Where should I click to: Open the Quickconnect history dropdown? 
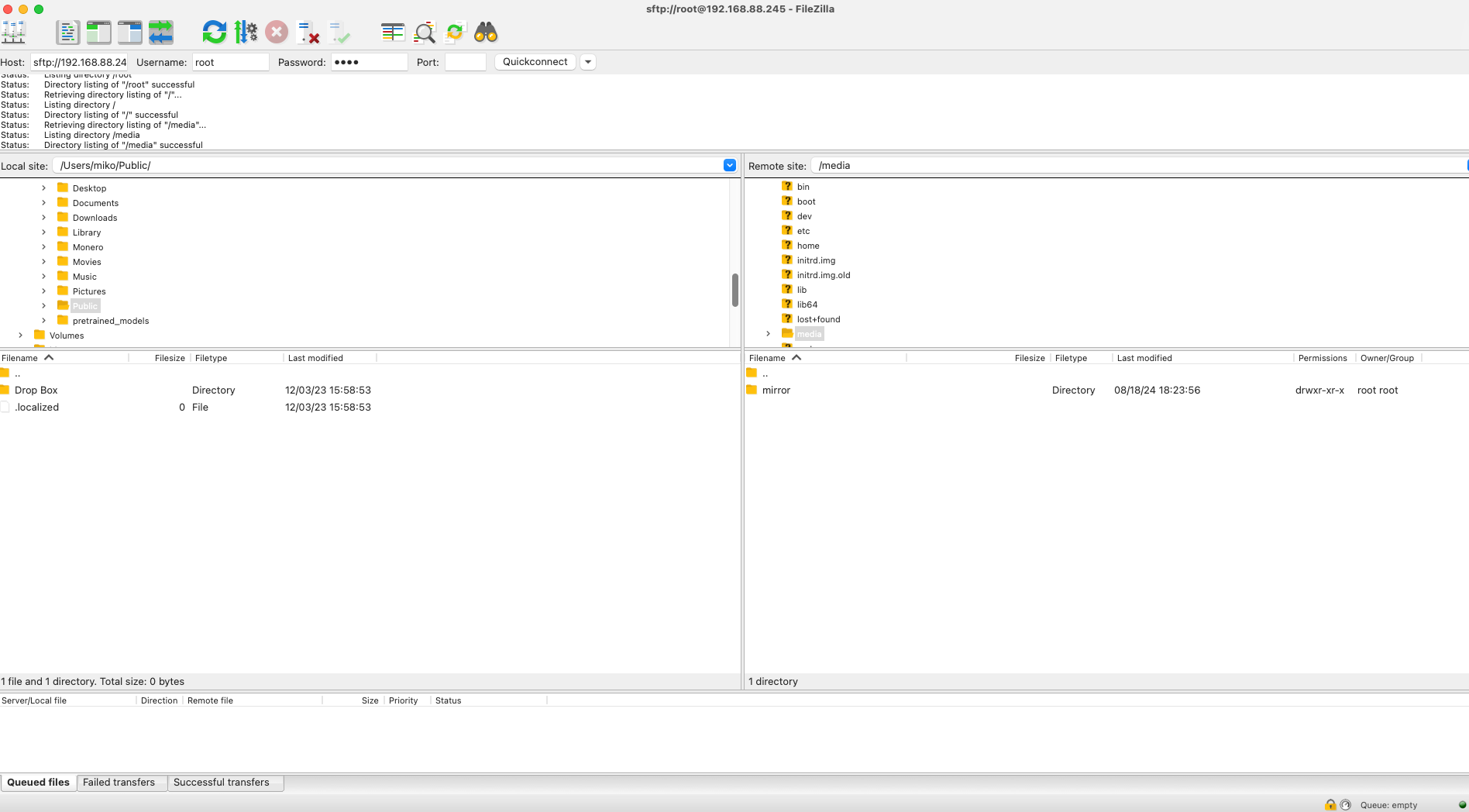pos(588,62)
